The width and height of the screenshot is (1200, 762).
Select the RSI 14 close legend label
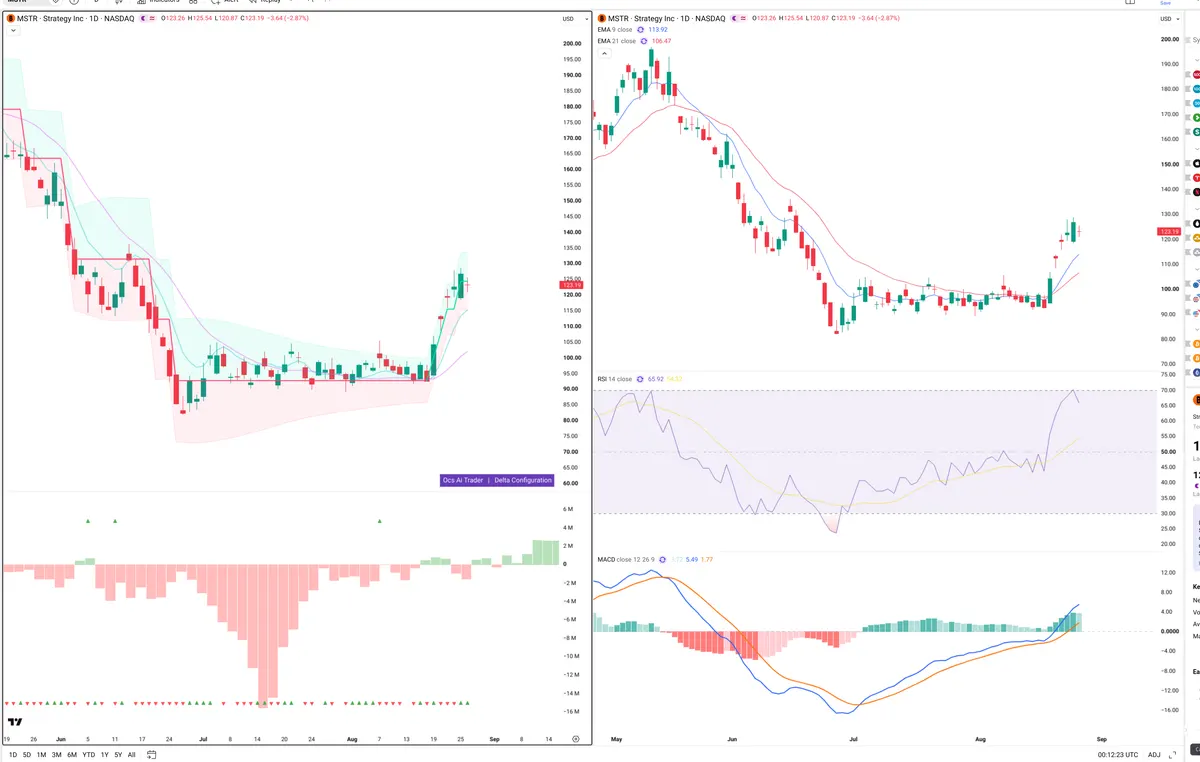pos(615,379)
